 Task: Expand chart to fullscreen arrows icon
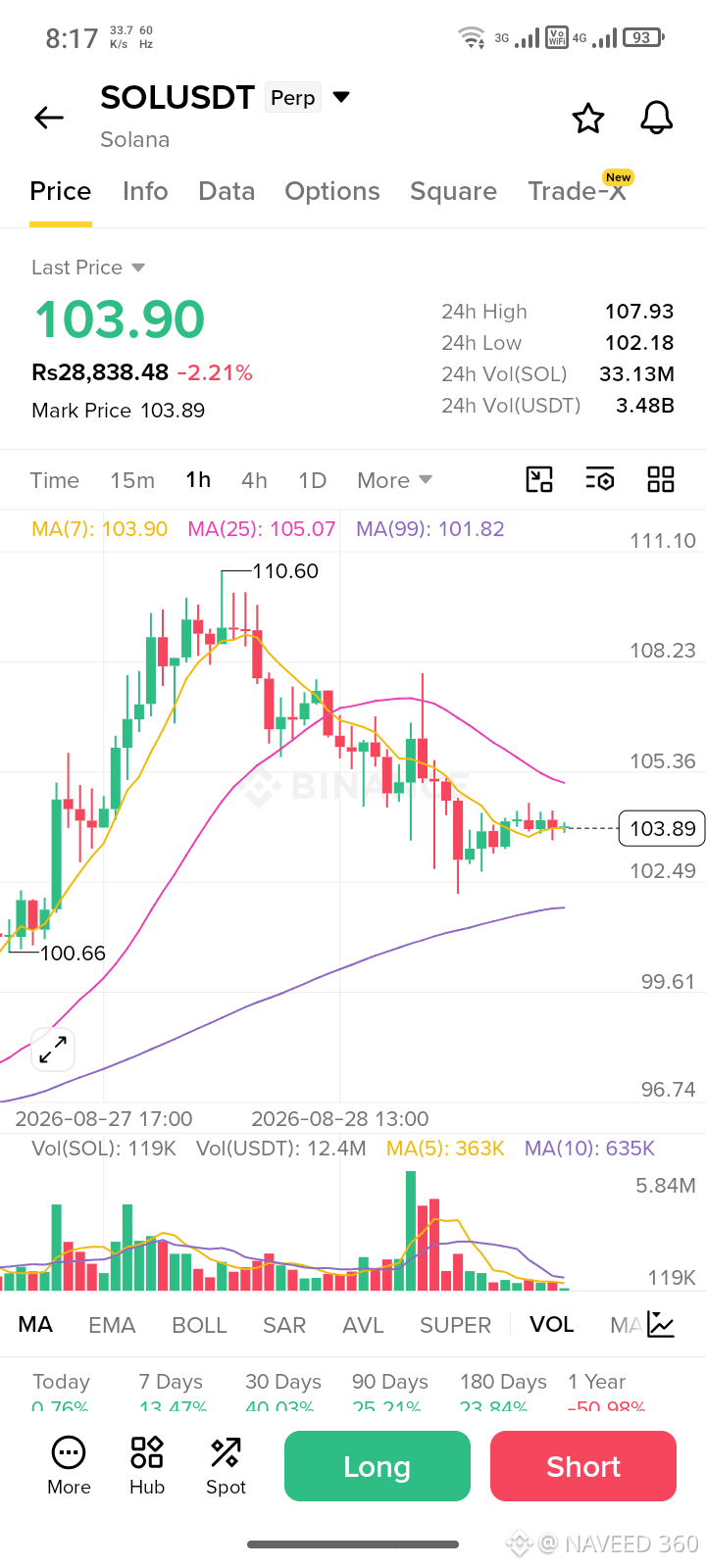[53, 1050]
